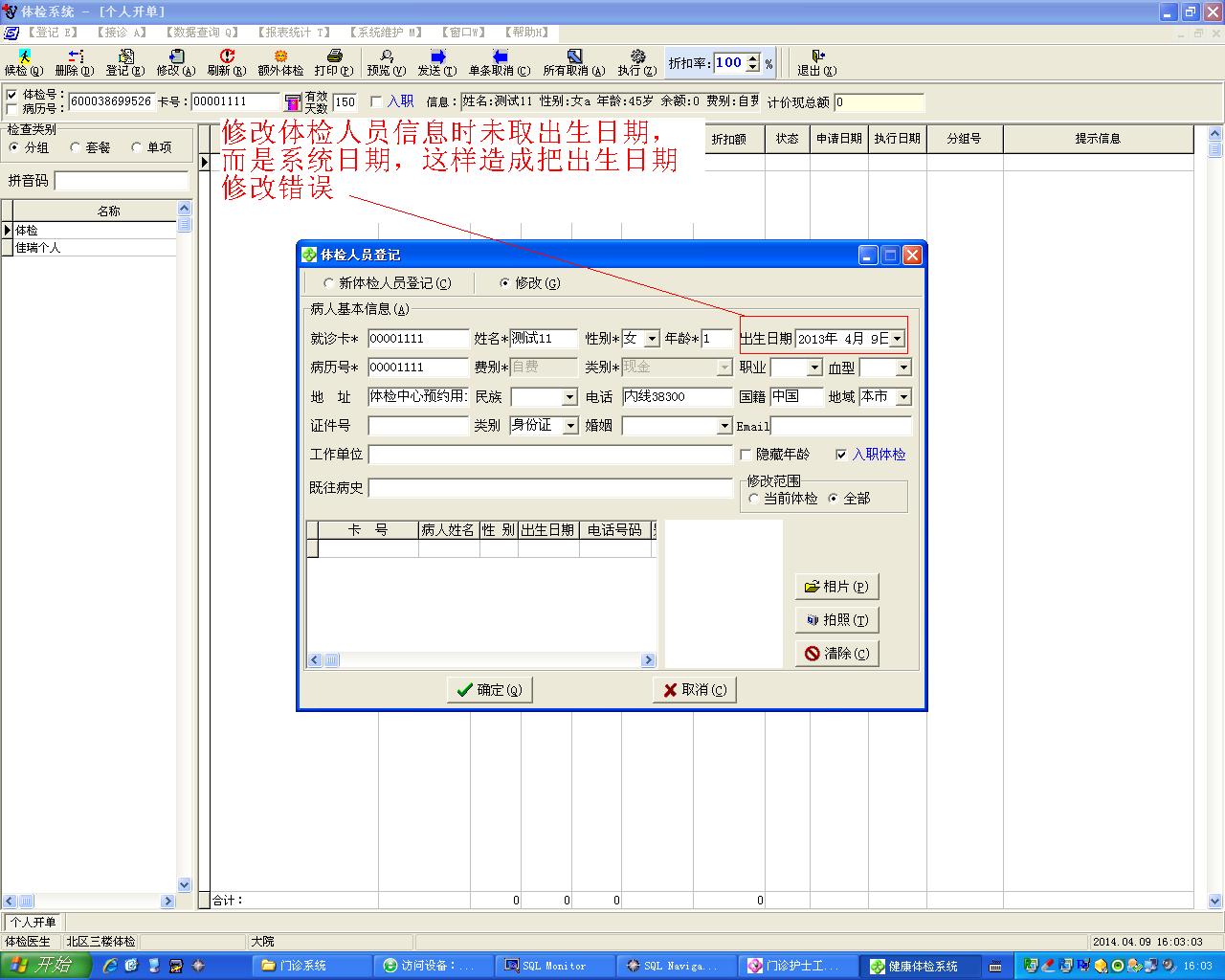This screenshot has height=980, width=1225.
Task: Run the 执行(Z) toolbar command
Action: point(637,63)
